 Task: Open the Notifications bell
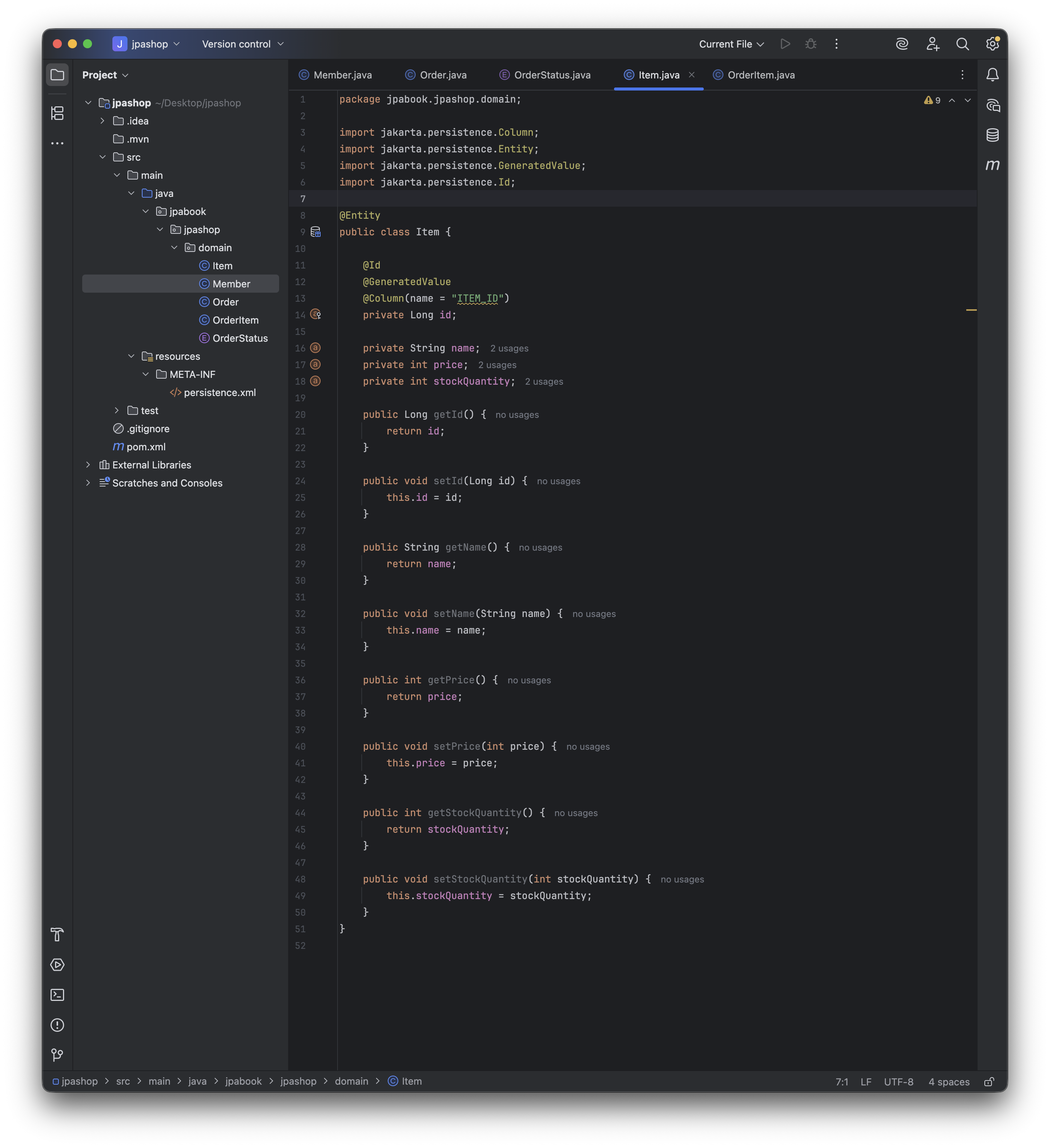click(993, 75)
